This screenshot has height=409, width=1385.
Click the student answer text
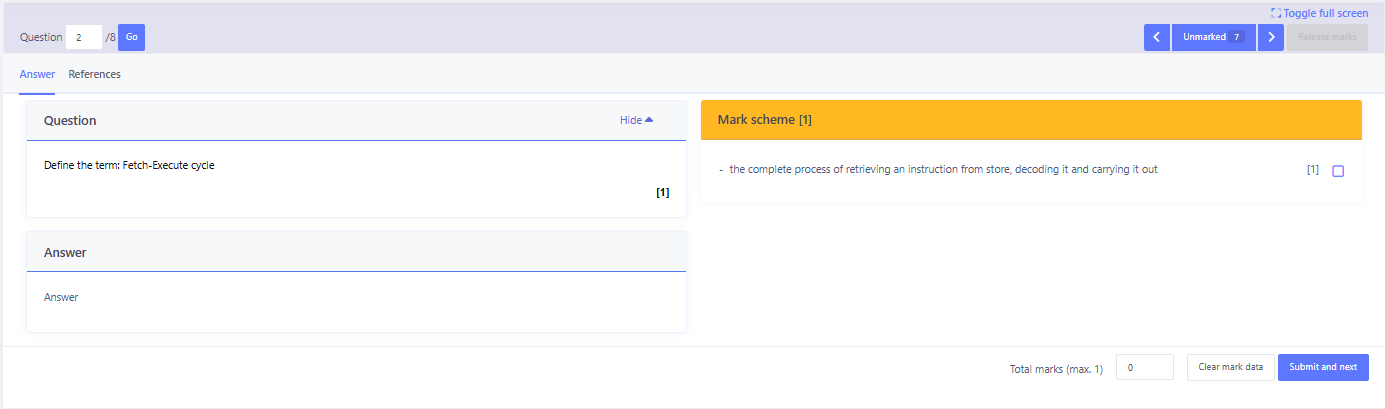coord(61,297)
